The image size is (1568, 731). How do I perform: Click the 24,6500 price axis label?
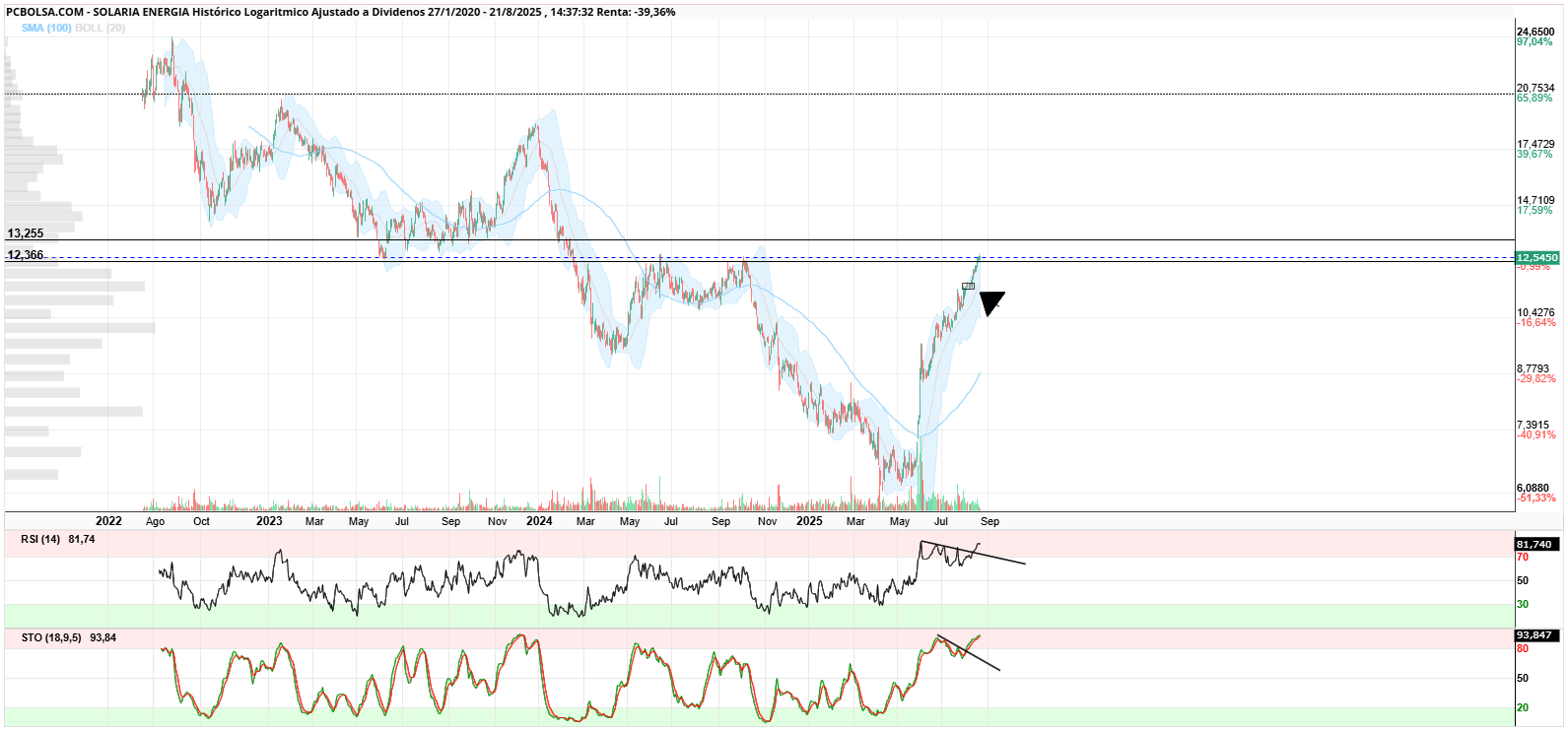click(x=1535, y=33)
